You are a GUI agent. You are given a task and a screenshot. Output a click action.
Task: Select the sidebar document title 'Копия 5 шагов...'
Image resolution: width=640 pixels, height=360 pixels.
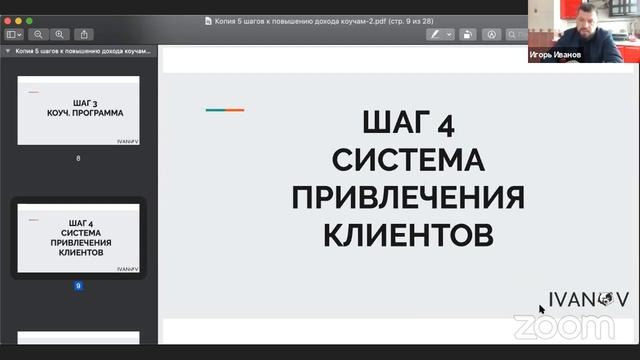coord(83,51)
